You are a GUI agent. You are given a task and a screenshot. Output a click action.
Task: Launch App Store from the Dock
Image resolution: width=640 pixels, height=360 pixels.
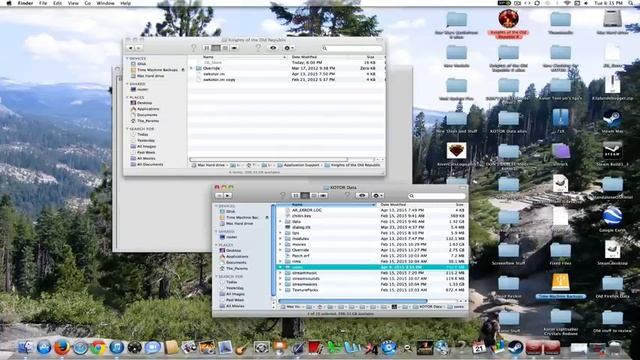(44, 348)
